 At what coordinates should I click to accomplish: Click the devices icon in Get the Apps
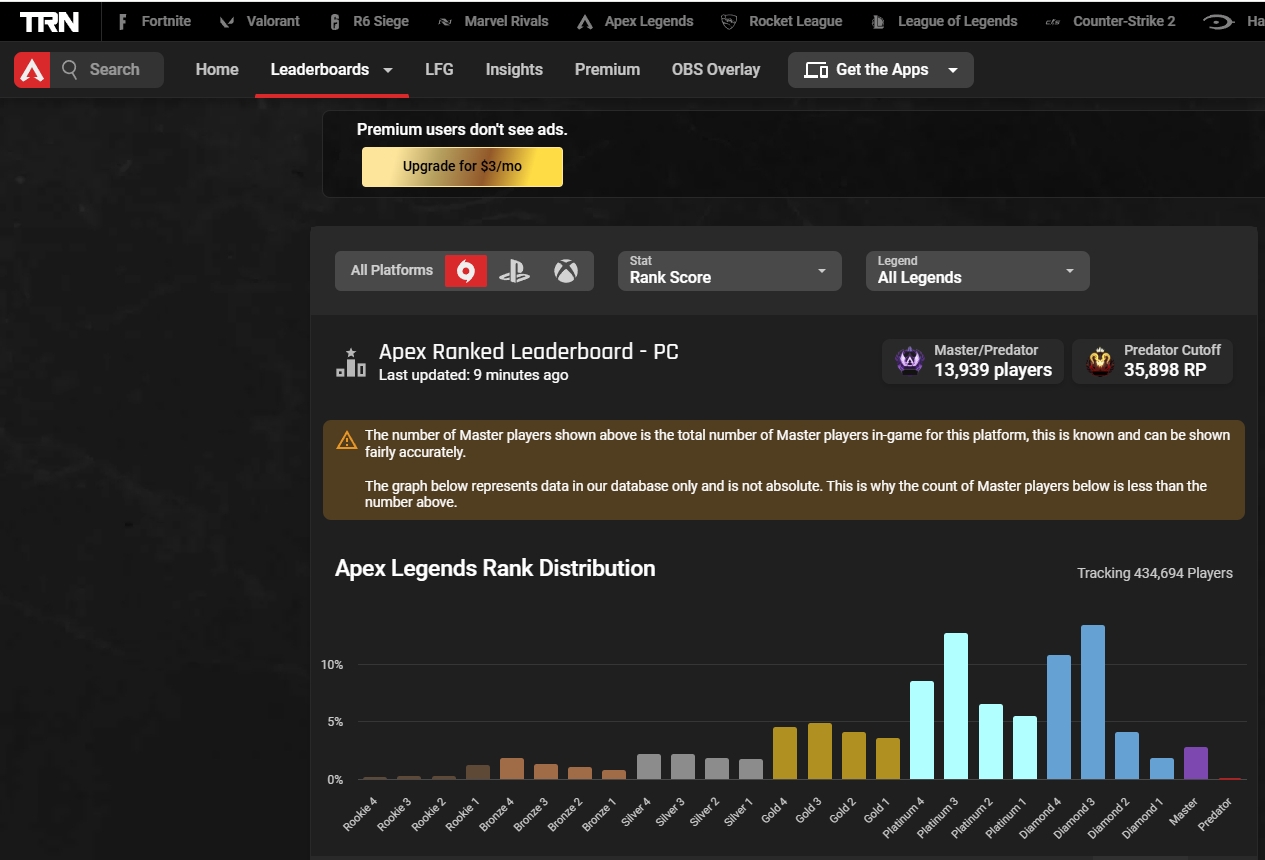tap(816, 70)
